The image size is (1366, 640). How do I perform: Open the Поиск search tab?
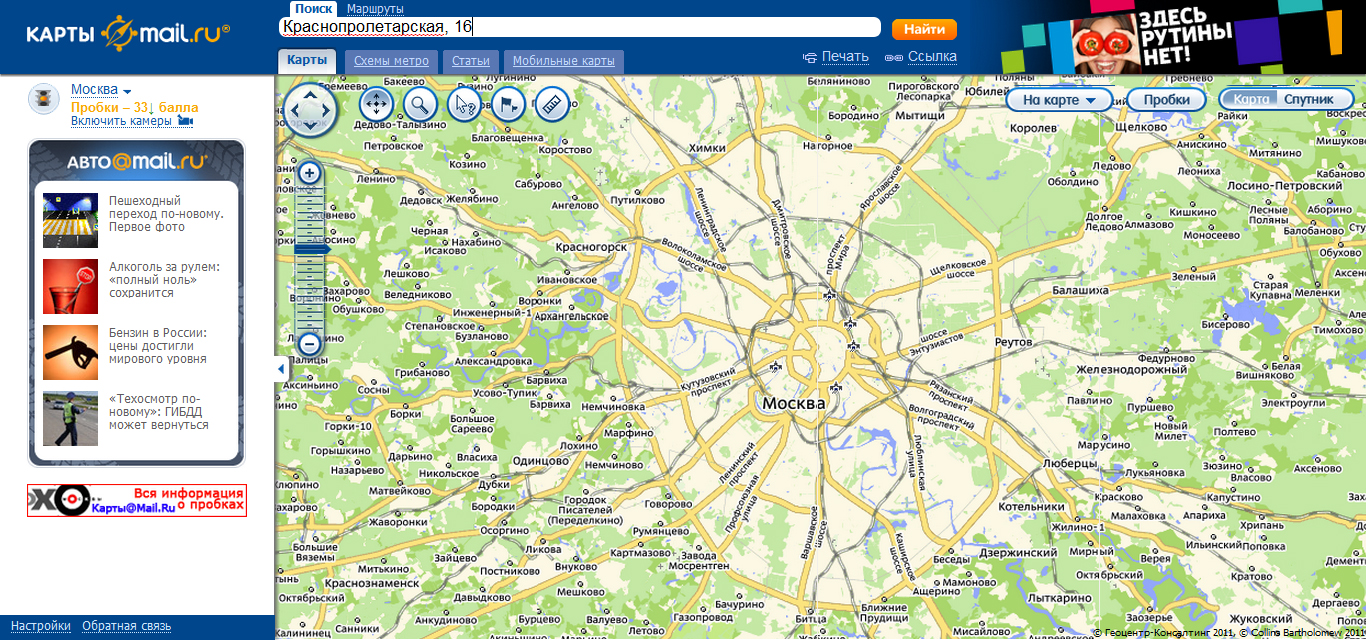(x=313, y=8)
